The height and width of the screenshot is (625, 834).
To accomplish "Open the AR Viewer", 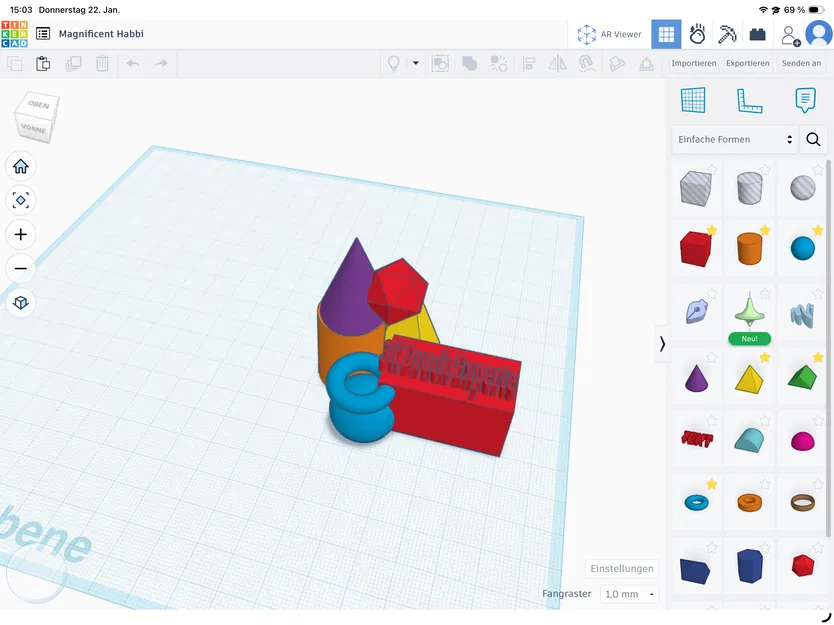I will [x=610, y=33].
